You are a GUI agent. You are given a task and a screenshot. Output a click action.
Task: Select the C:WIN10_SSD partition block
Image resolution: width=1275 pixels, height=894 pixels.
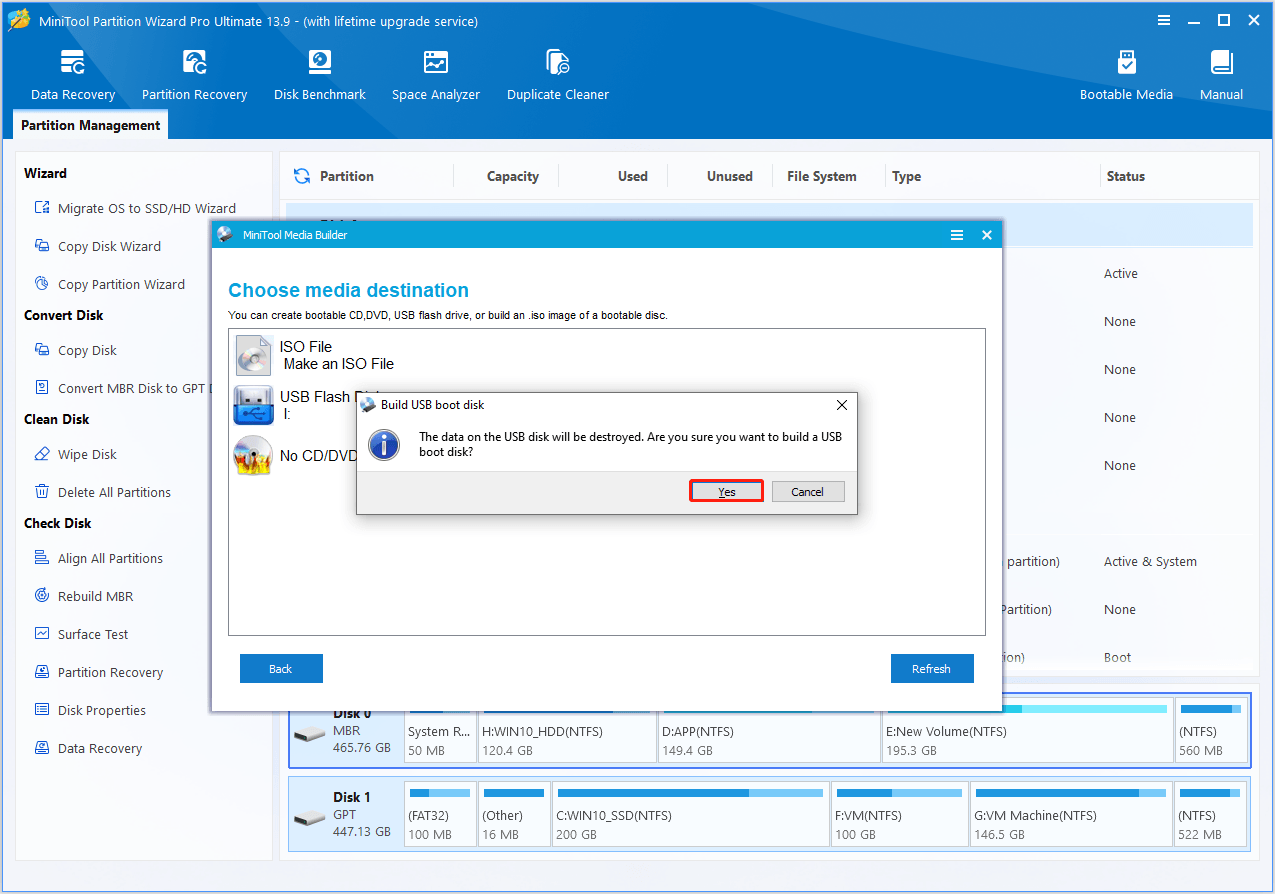pos(691,815)
